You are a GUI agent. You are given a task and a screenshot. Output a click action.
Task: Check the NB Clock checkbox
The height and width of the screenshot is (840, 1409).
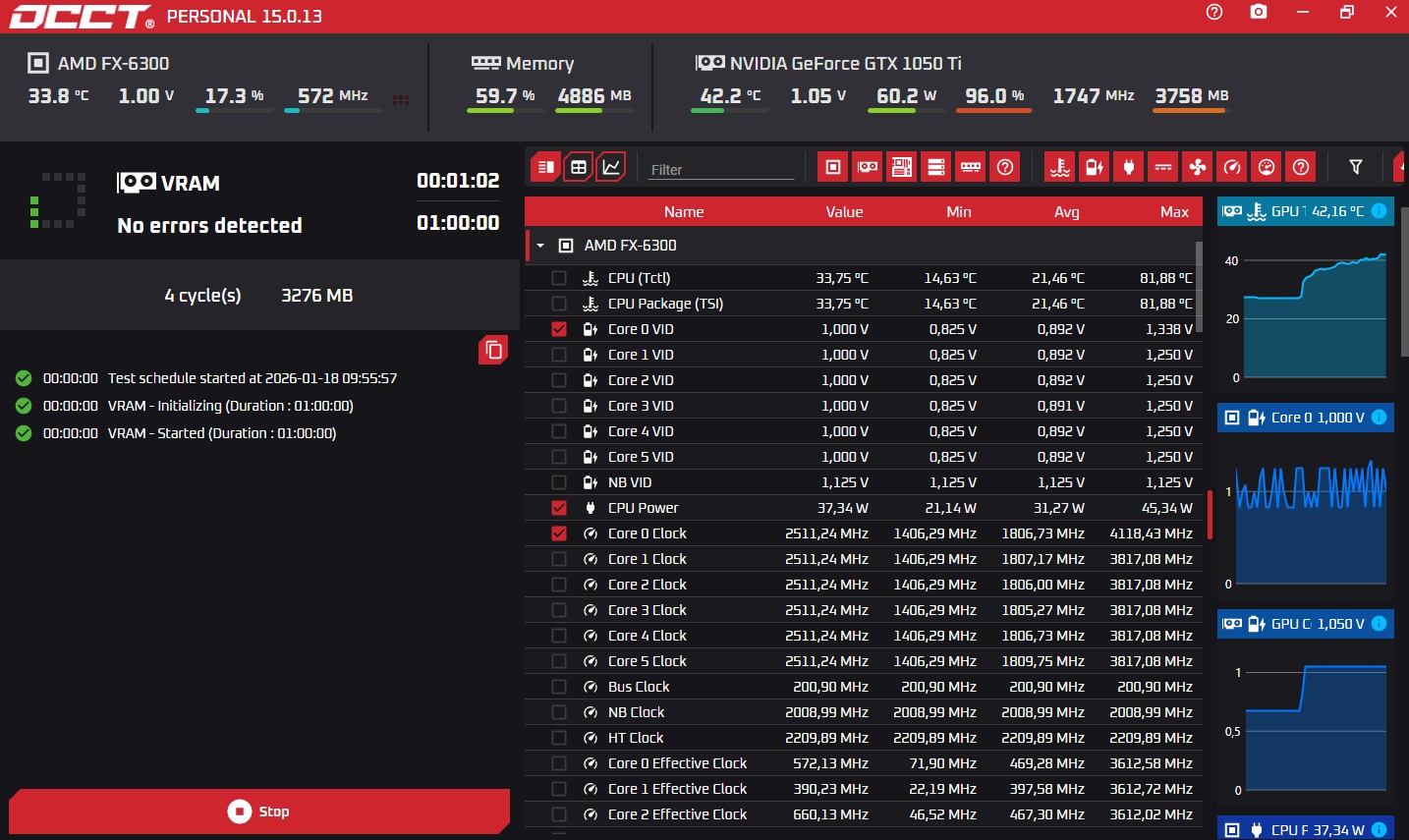tap(559, 712)
